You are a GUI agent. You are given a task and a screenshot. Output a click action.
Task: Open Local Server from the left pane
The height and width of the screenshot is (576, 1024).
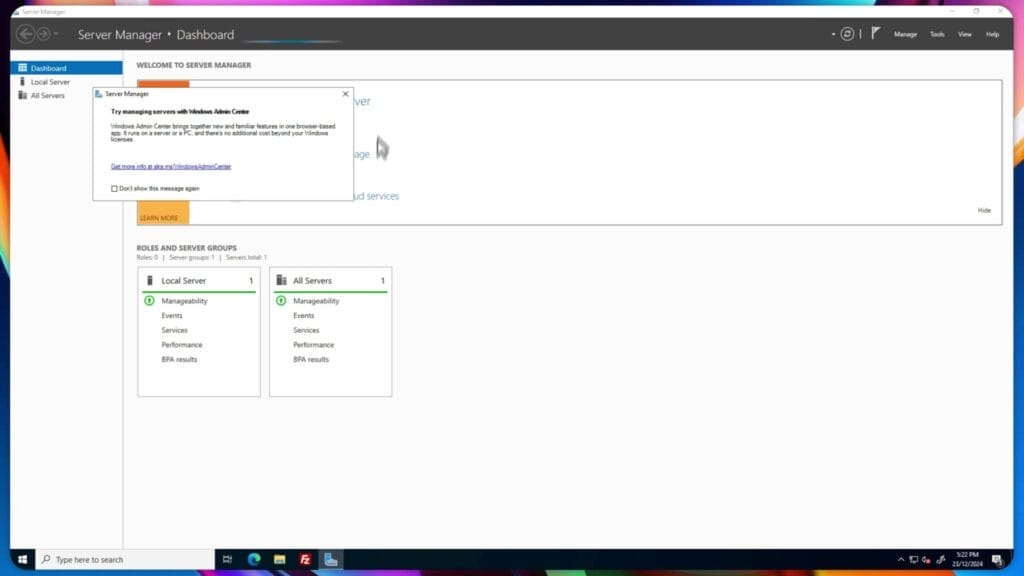coord(50,81)
